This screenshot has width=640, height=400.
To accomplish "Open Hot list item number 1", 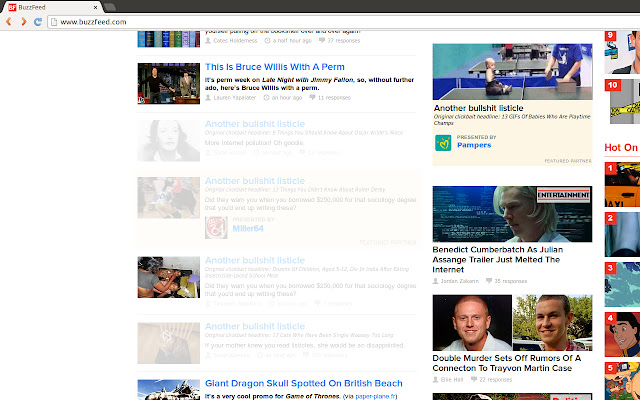I will 622,184.
